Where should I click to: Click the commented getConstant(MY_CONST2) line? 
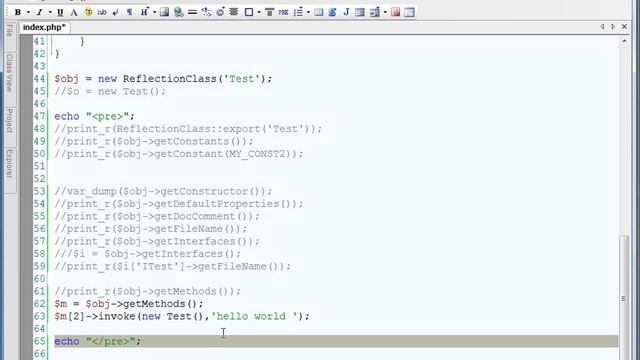coord(179,154)
